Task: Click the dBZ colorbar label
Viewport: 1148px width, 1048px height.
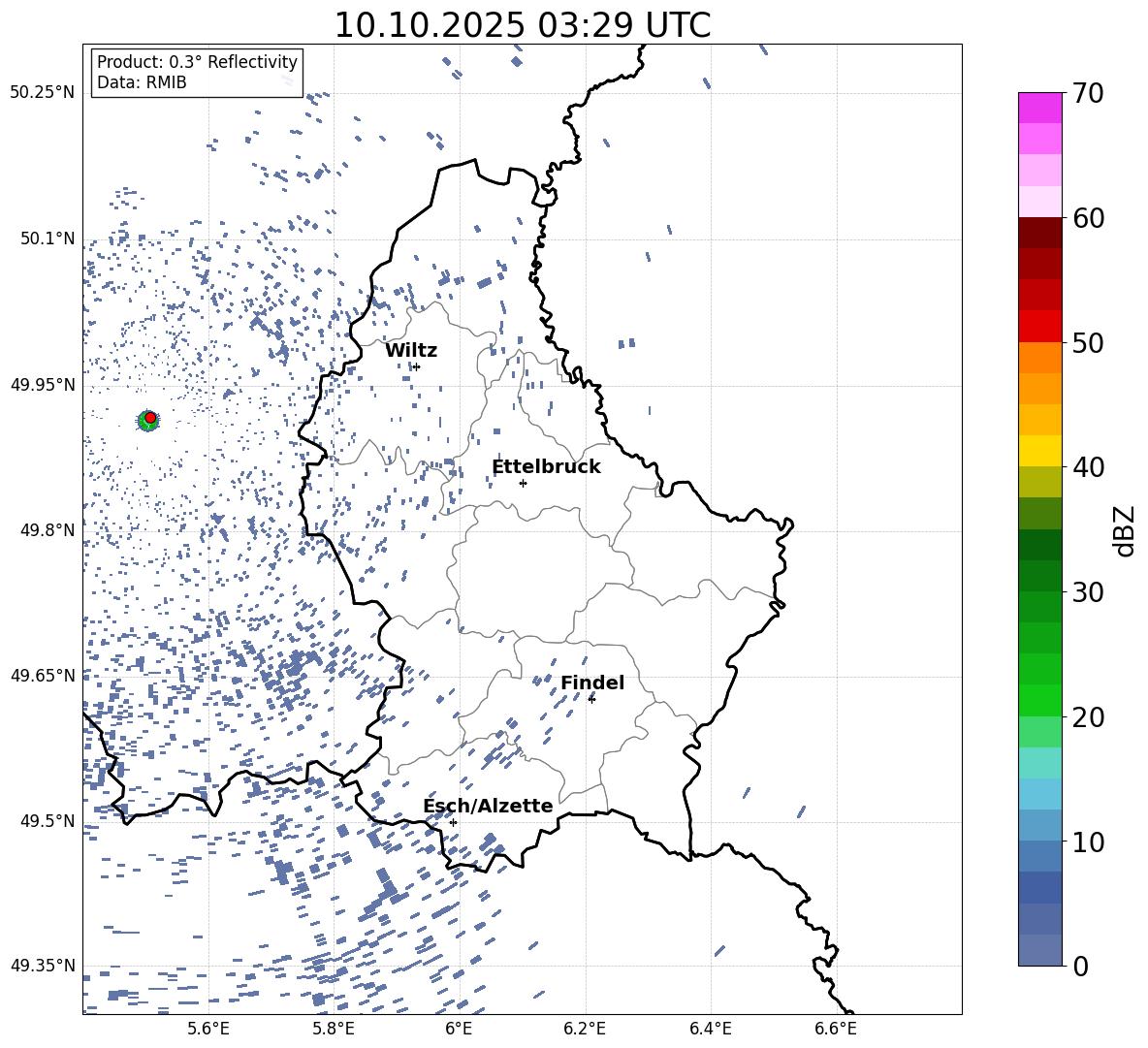Action: (x=1124, y=530)
